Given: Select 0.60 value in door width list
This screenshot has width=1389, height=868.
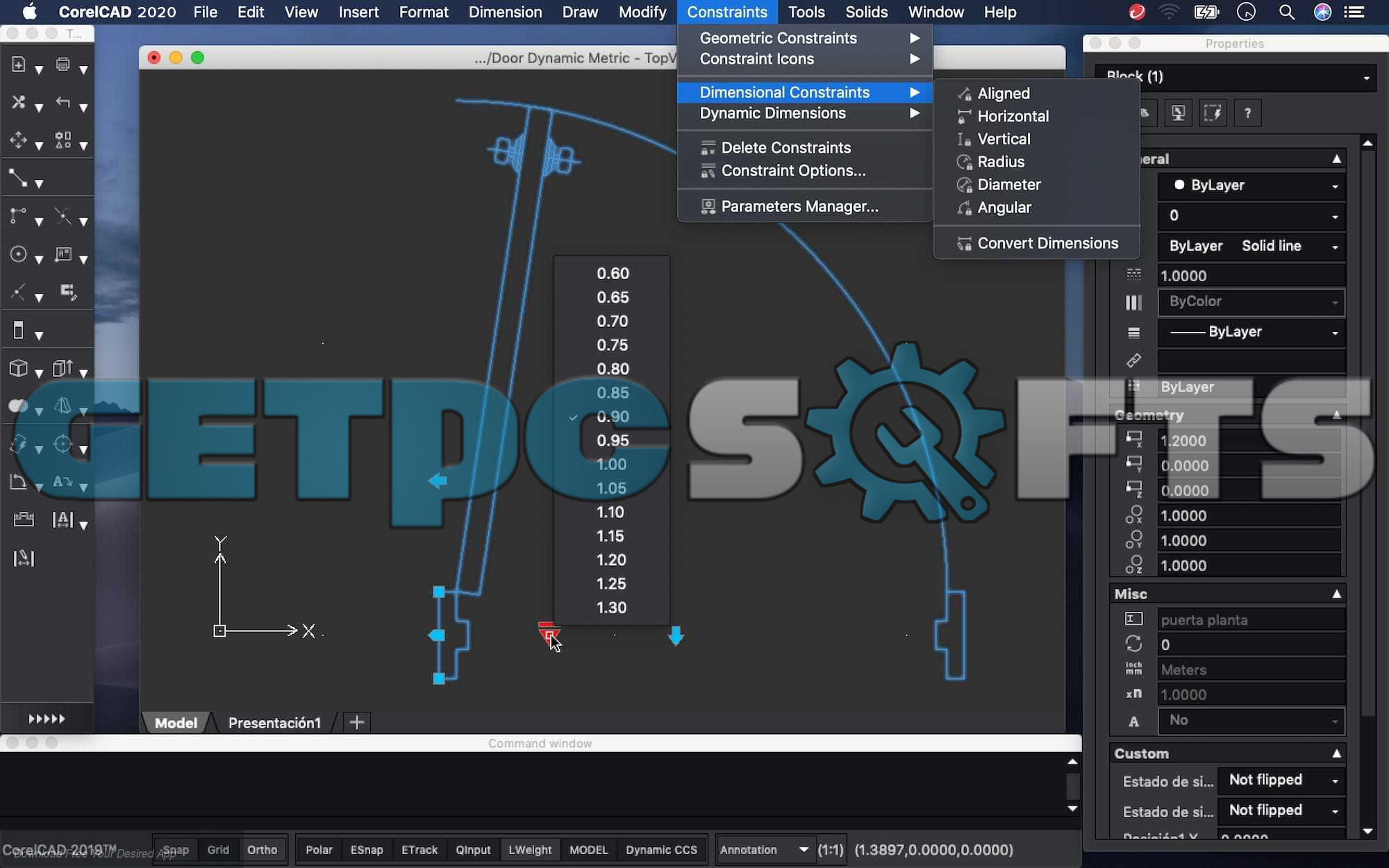Looking at the screenshot, I should tap(611, 274).
